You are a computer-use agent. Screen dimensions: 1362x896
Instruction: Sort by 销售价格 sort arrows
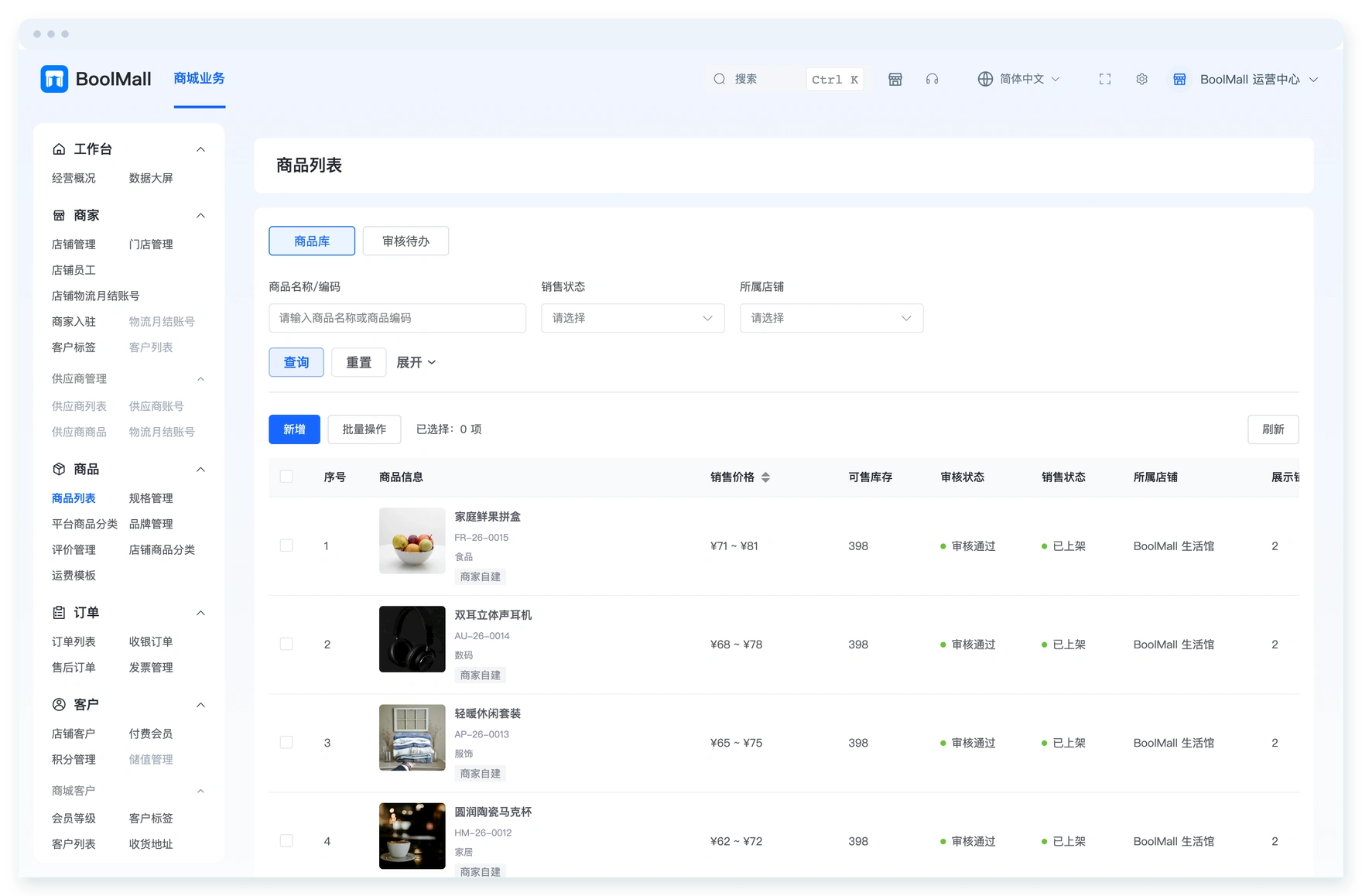pos(765,477)
